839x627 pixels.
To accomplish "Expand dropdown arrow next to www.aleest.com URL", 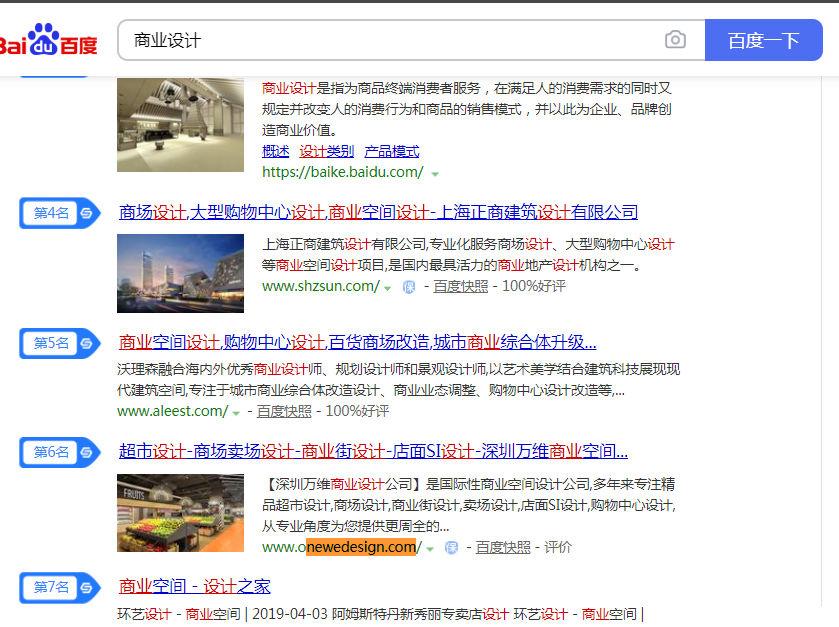I will click(236, 413).
